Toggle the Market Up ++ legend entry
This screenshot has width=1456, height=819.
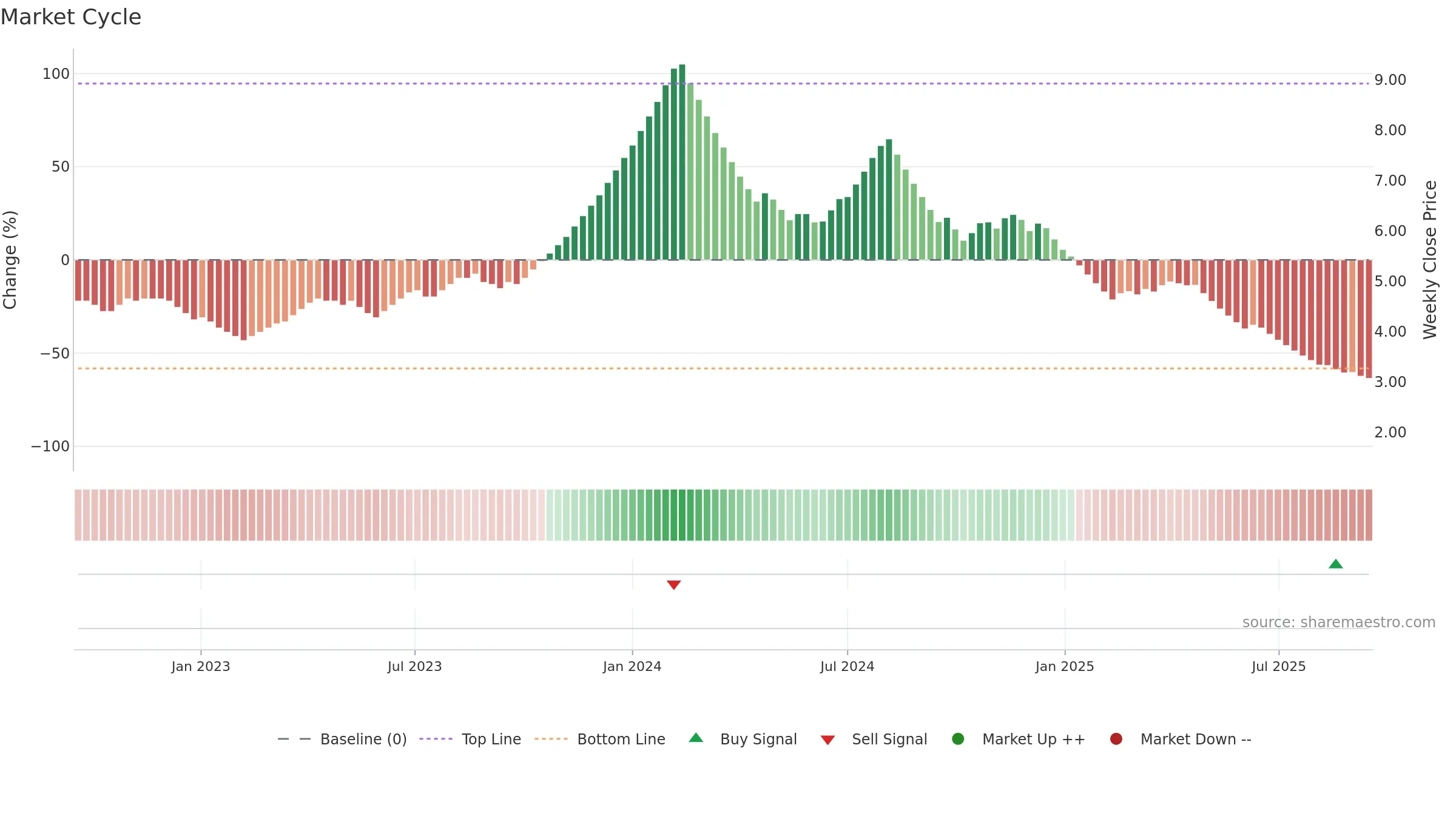coord(1019,739)
